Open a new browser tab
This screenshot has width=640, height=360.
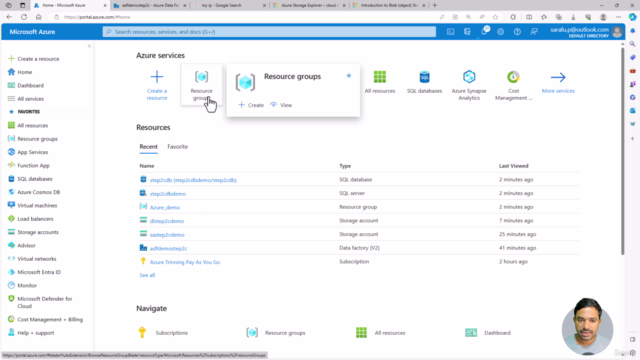[434, 5]
